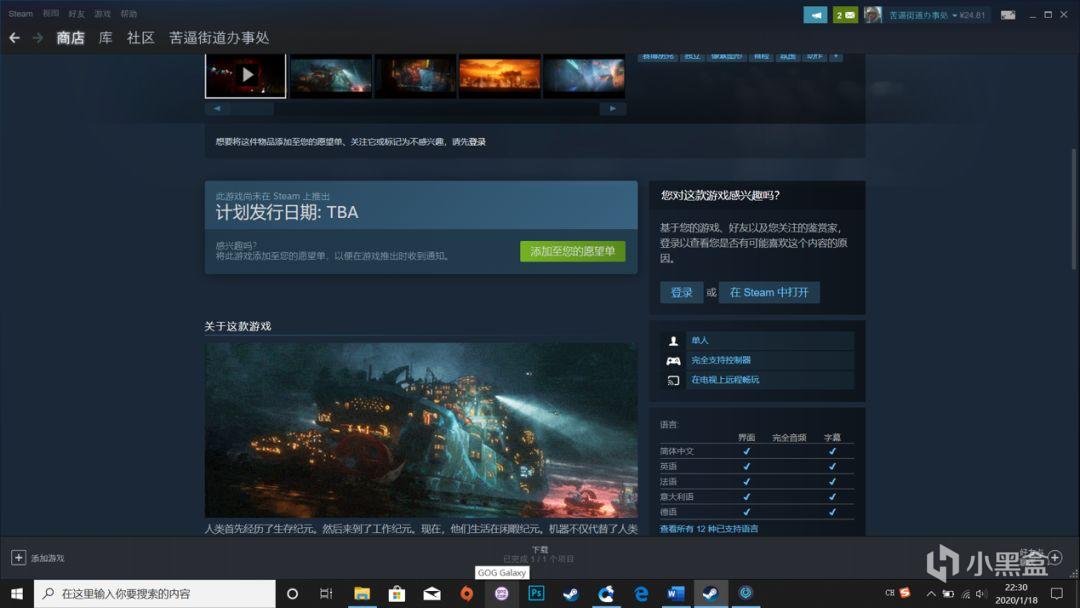Show hidden tray icons with the chevron
1080x608 pixels.
931,594
